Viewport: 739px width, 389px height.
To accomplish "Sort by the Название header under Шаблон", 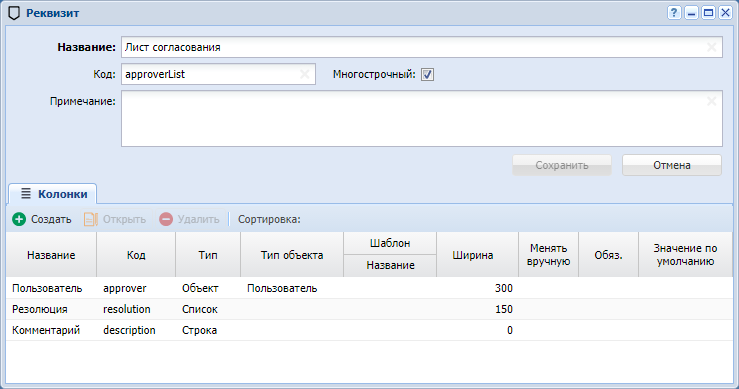I will pos(390,265).
